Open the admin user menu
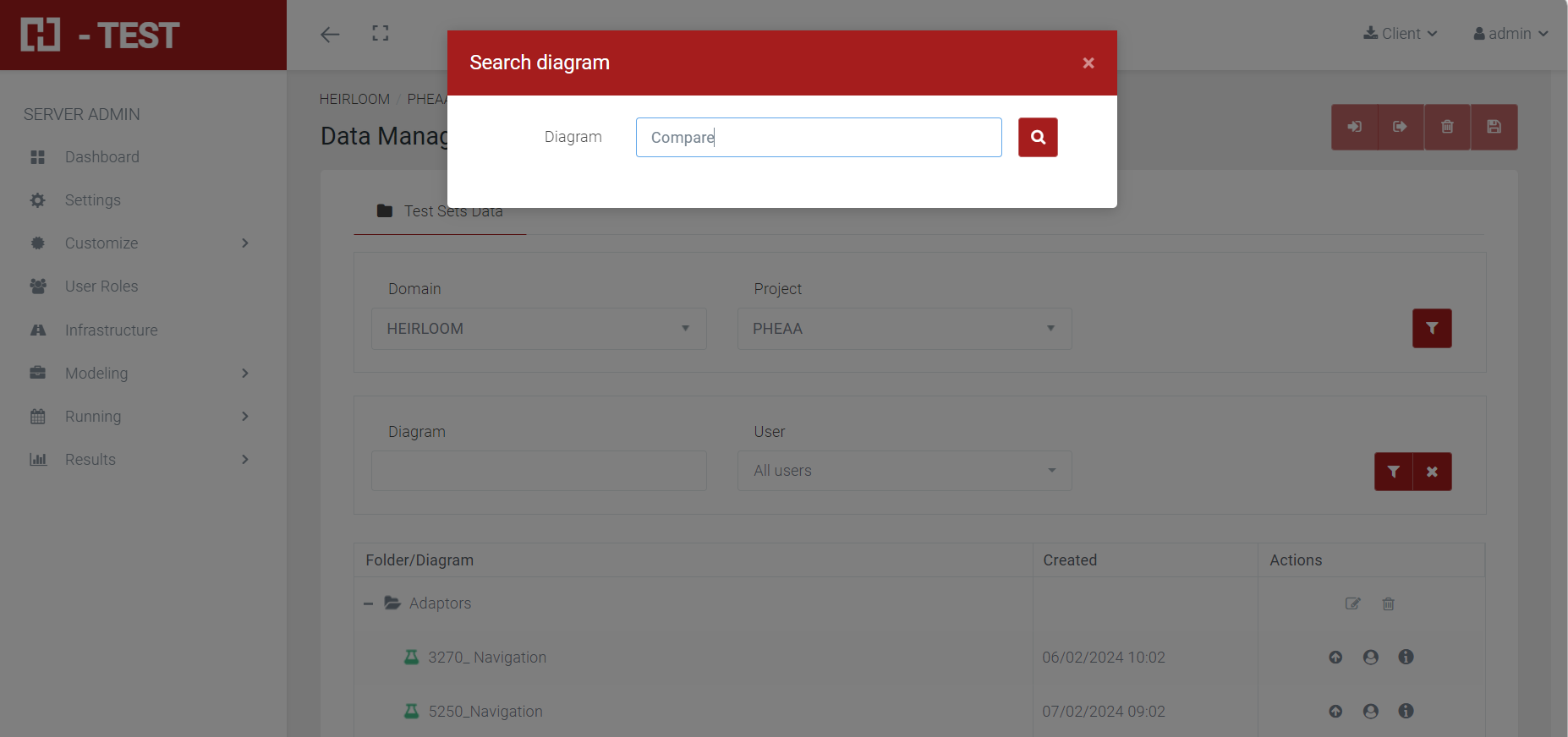The image size is (1568, 737). pos(1510,34)
